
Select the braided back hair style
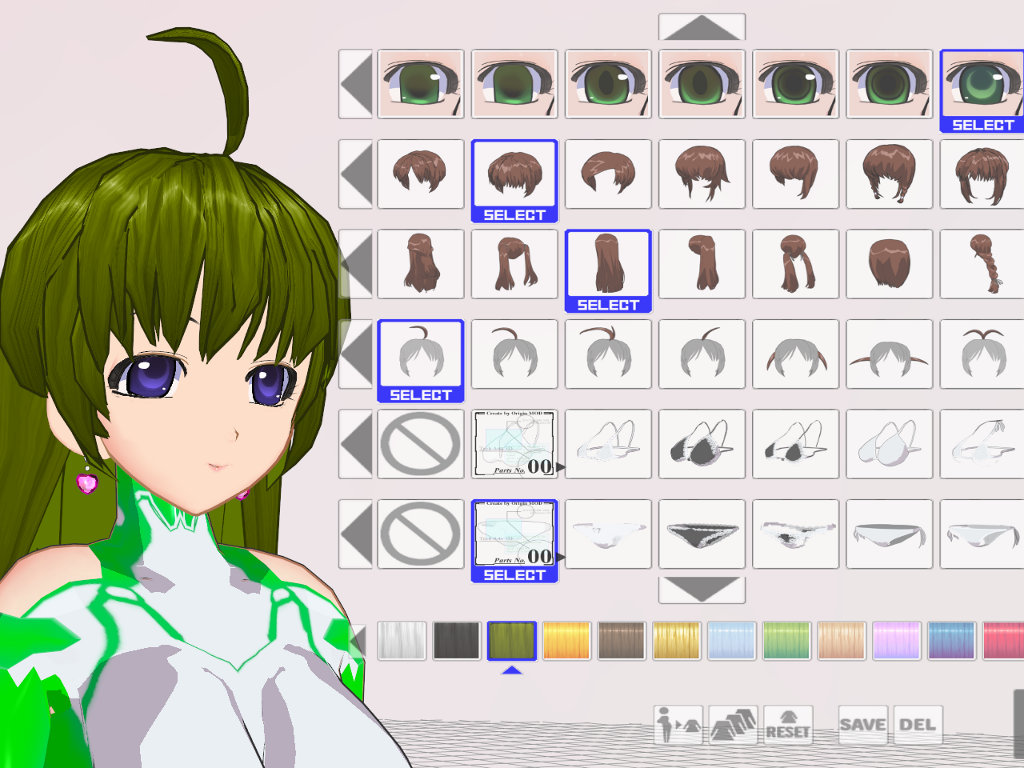point(983,264)
